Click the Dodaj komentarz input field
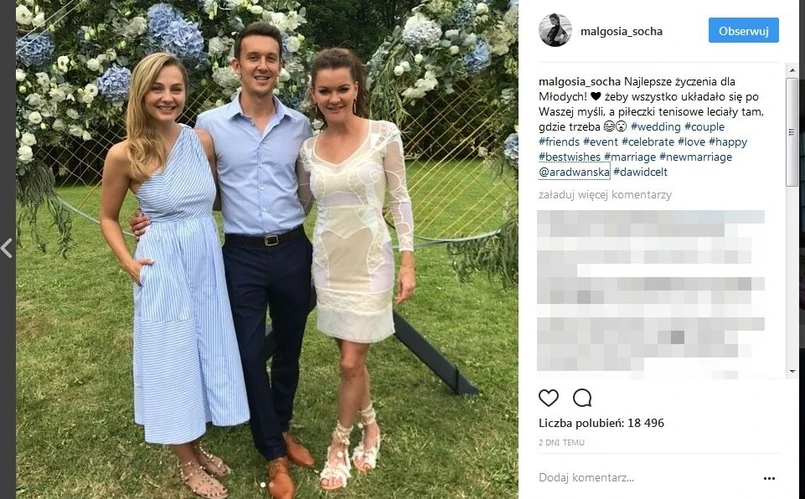This screenshot has width=805, height=499. [x=647, y=478]
